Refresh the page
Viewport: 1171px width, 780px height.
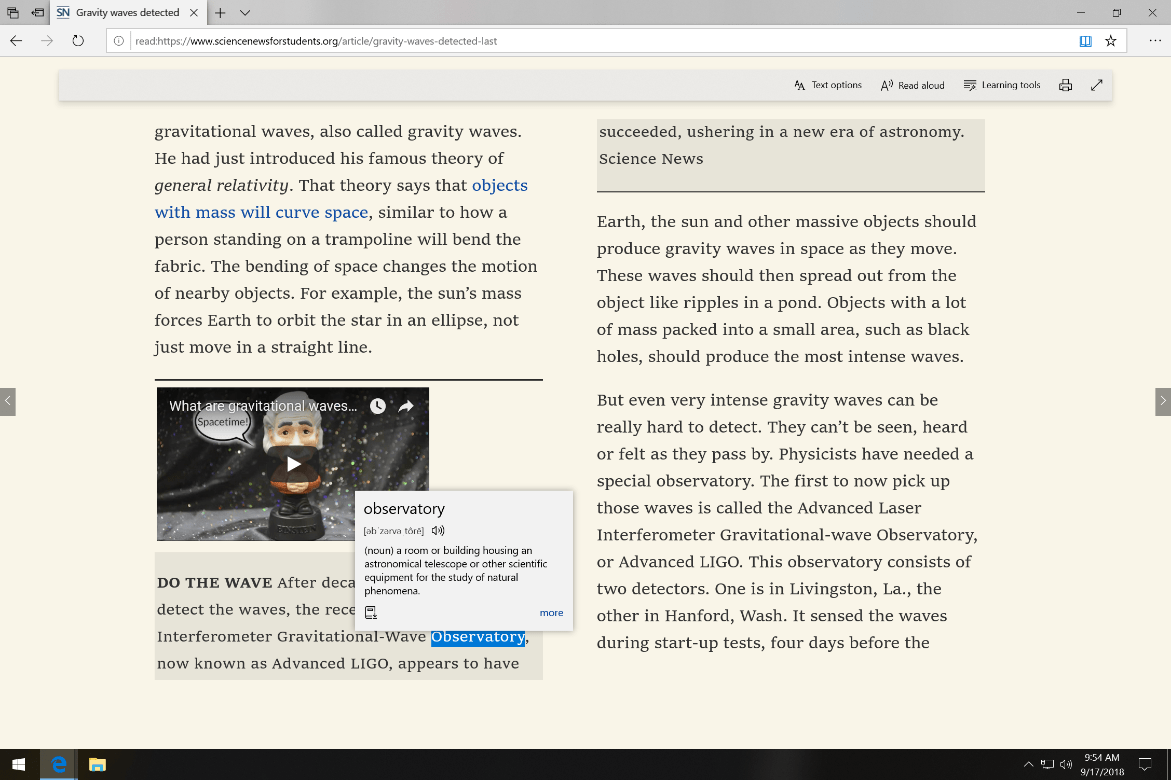point(78,41)
